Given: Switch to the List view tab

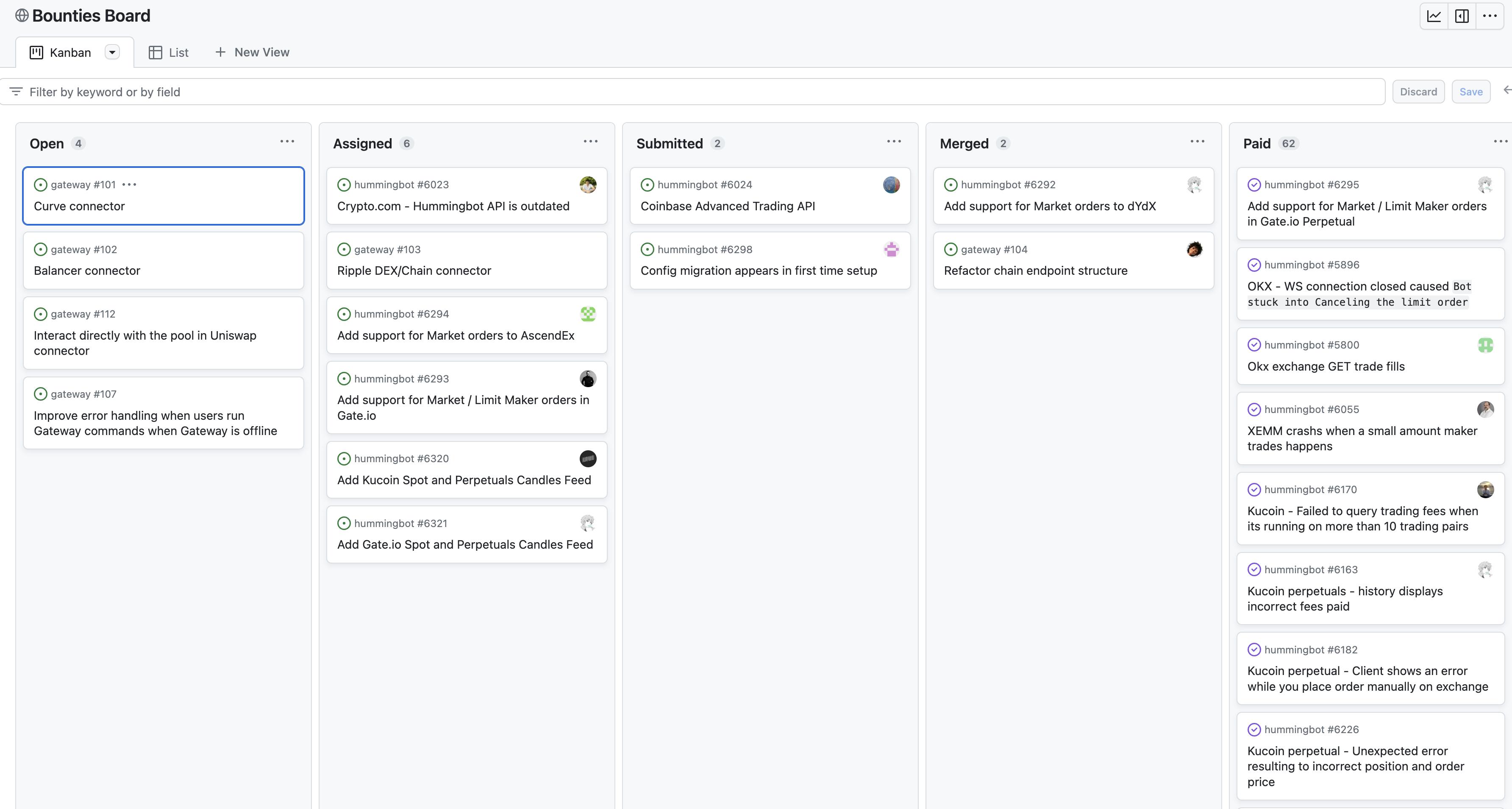Looking at the screenshot, I should click(169, 52).
